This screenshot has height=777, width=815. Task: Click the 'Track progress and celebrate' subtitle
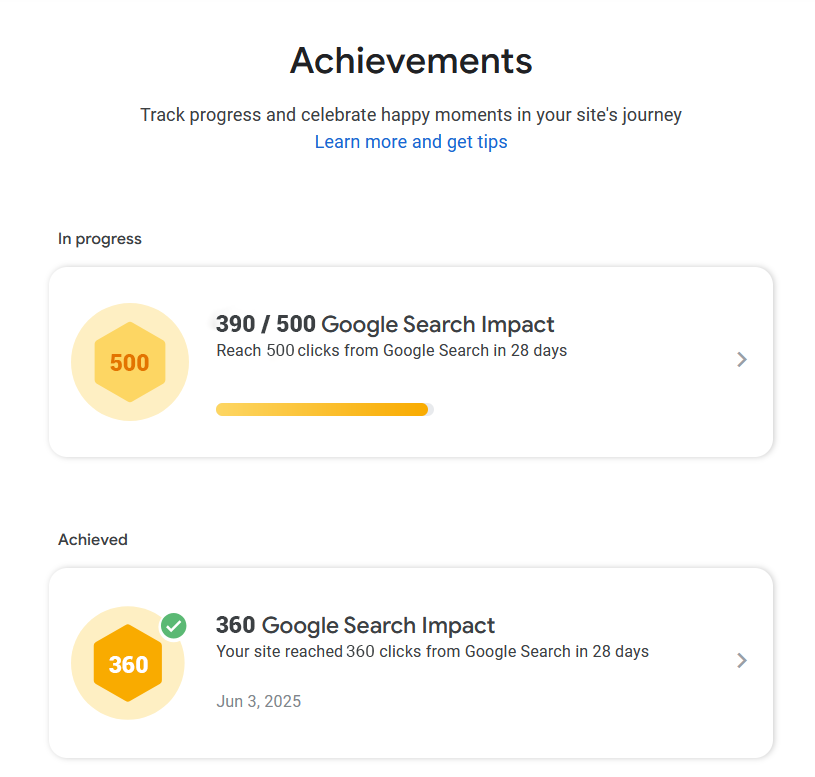point(411,115)
